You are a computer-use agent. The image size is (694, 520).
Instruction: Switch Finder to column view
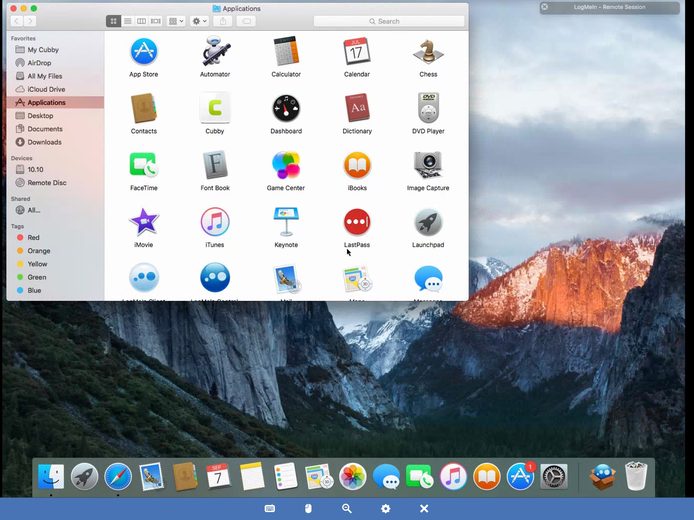pyautogui.click(x=142, y=21)
